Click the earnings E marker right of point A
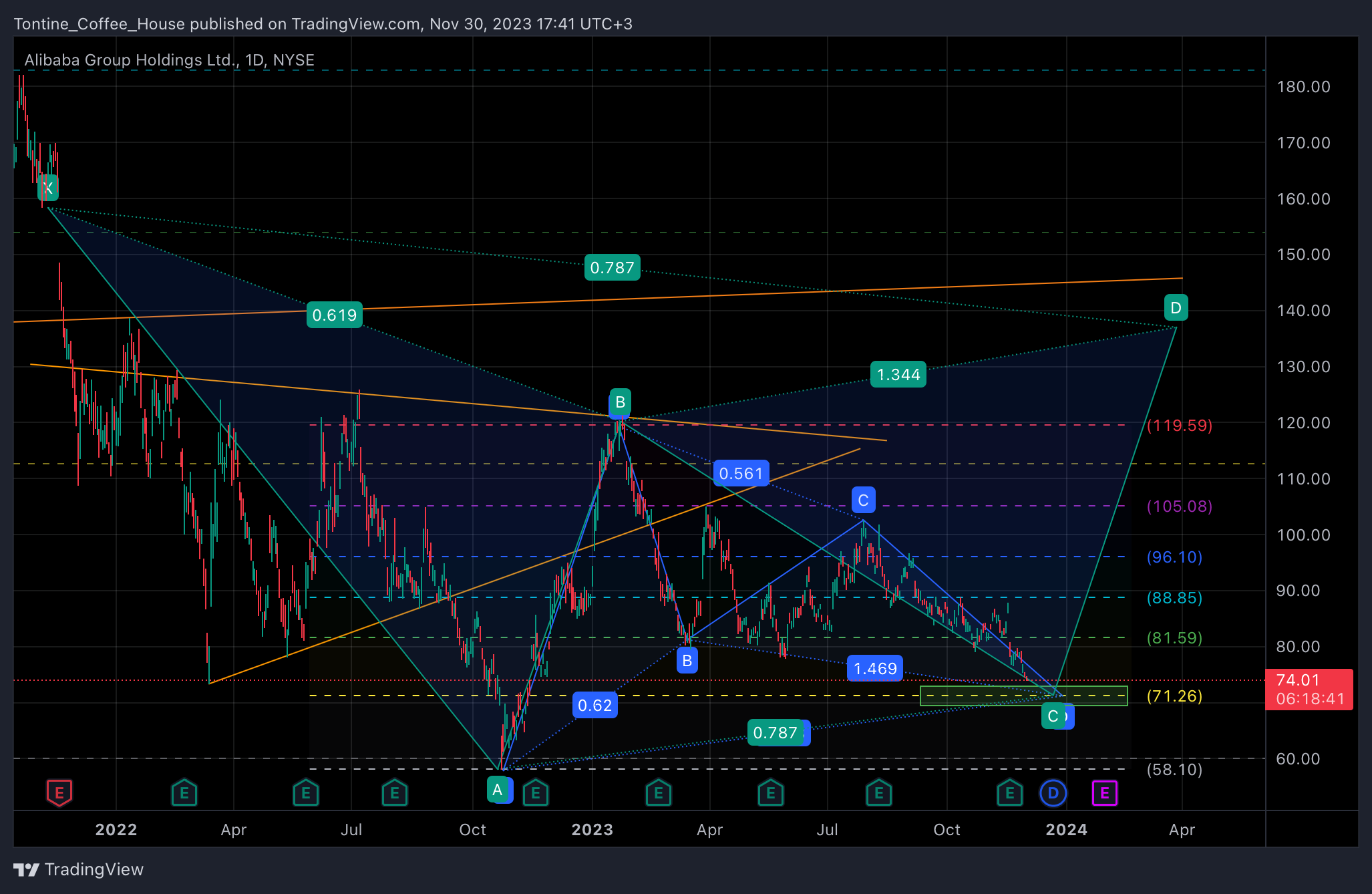The width and height of the screenshot is (1372, 894). pyautogui.click(x=536, y=793)
